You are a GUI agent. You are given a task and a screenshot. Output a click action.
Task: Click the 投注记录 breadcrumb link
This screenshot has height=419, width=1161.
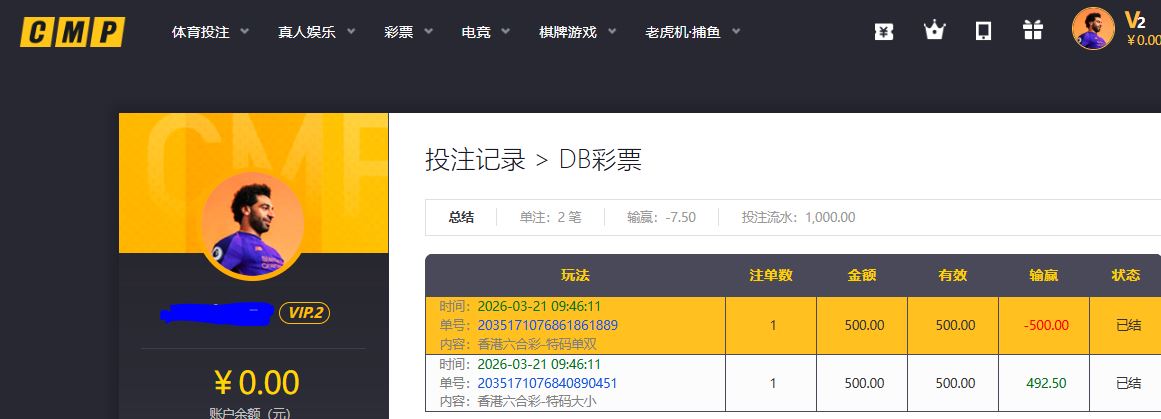tap(475, 160)
